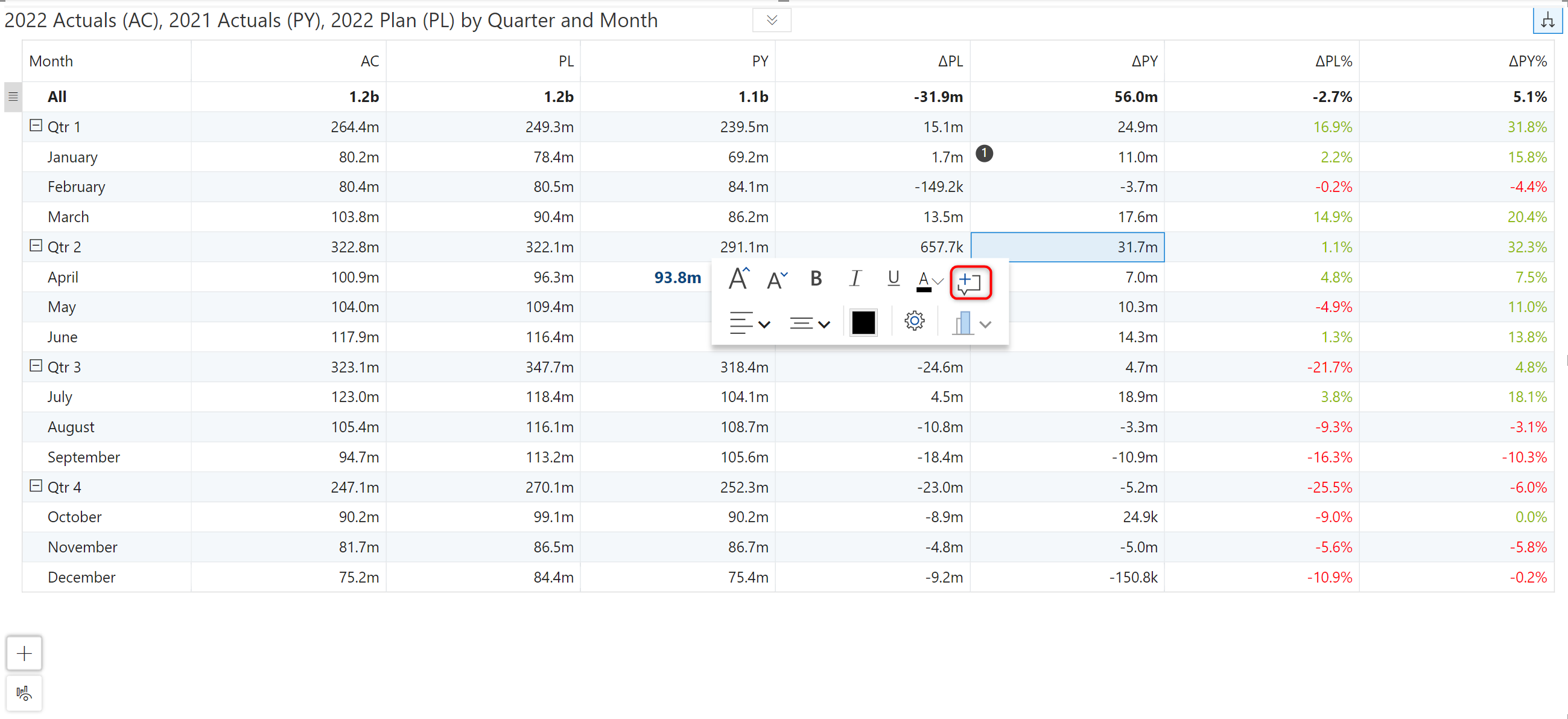Open the chart settings icon at bottom left

coord(24,693)
